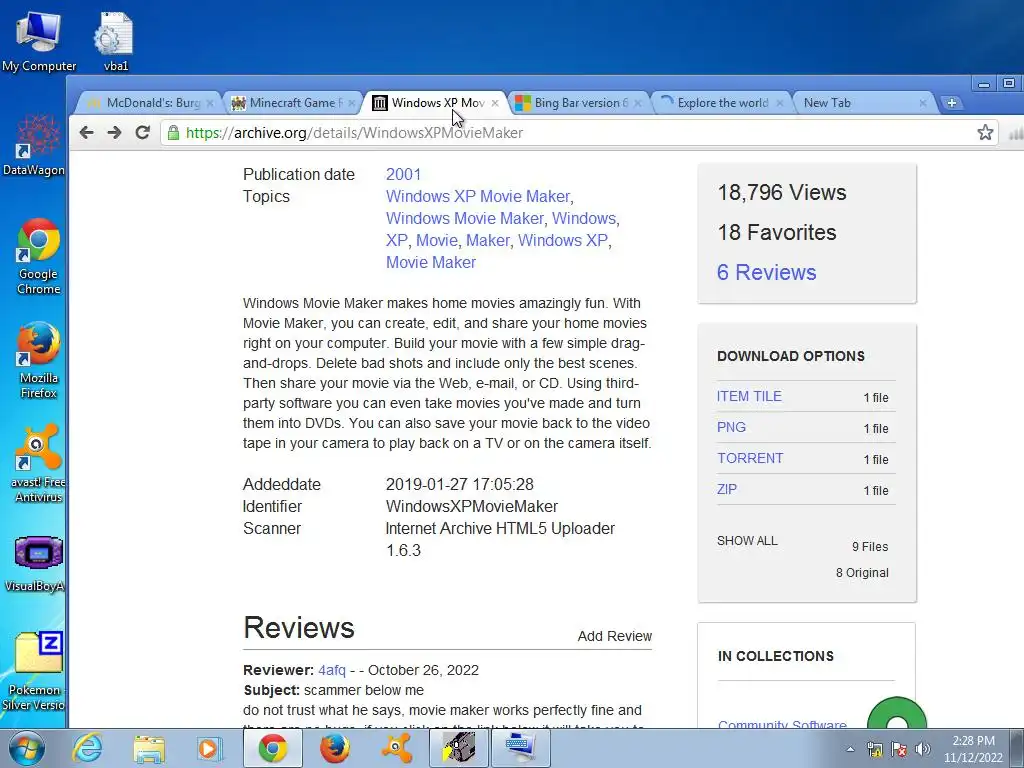The width and height of the screenshot is (1024, 768).
Task: Download the PNG file option
Action: (731, 427)
